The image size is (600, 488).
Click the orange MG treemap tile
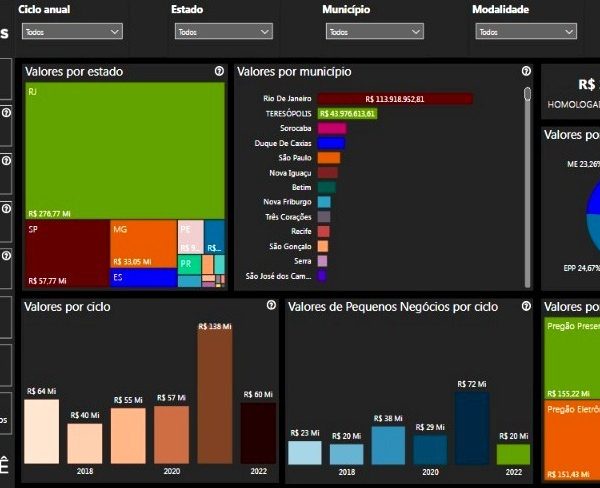click(143, 243)
